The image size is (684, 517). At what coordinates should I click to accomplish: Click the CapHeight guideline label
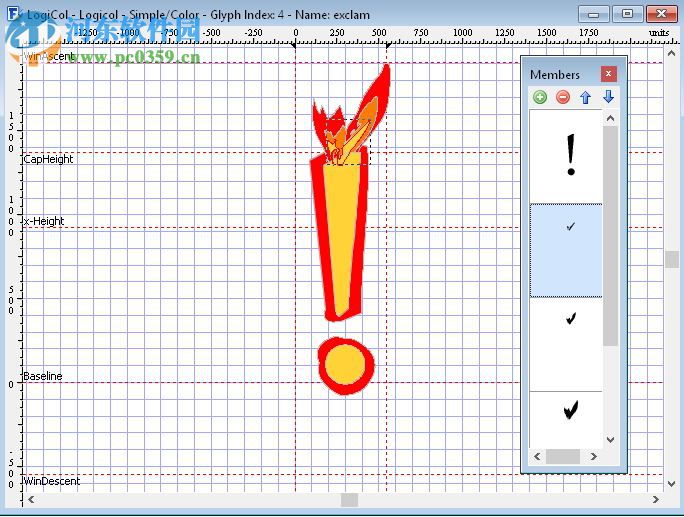48,159
